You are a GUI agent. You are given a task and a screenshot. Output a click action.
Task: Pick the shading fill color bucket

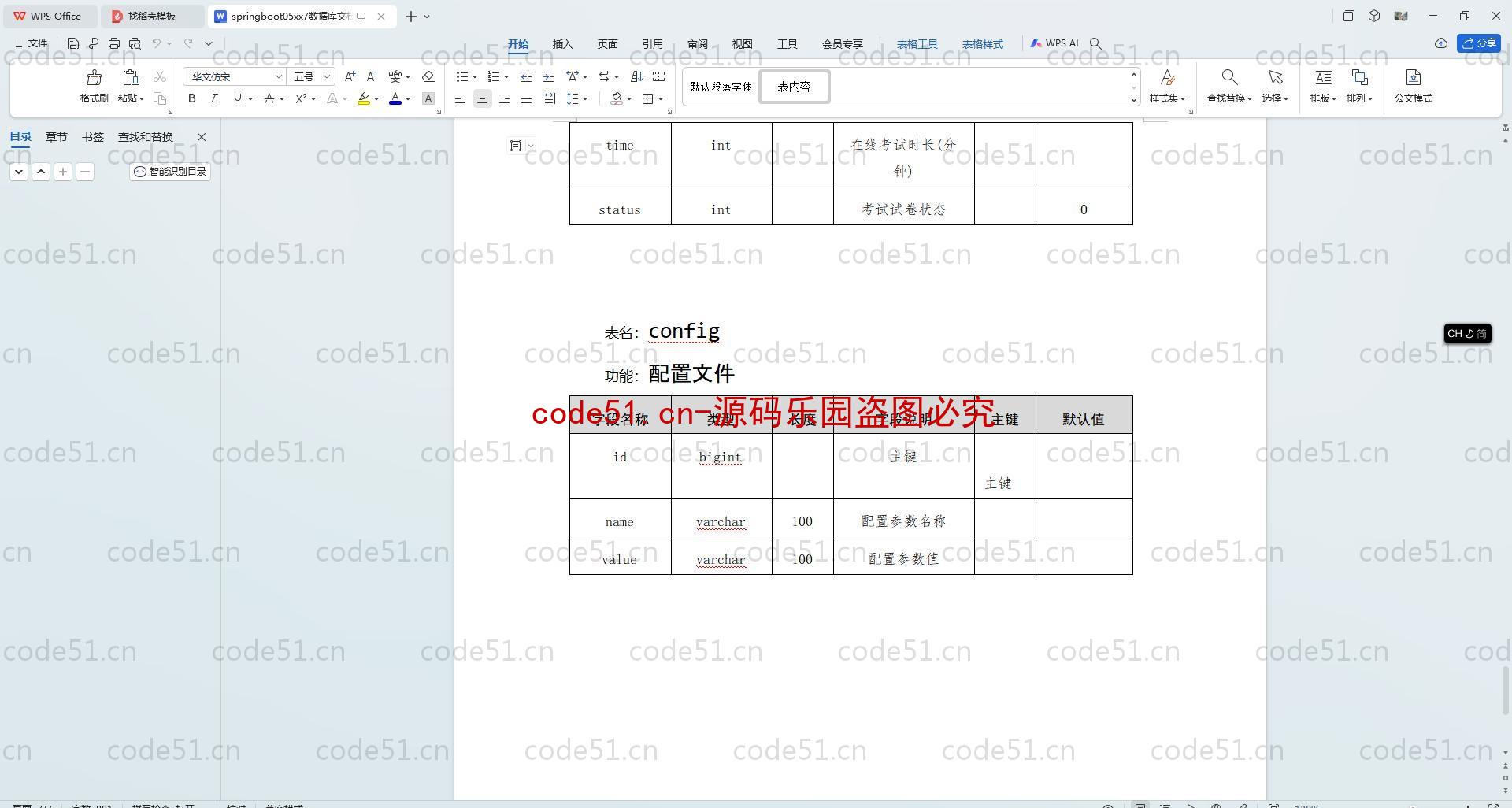click(617, 98)
